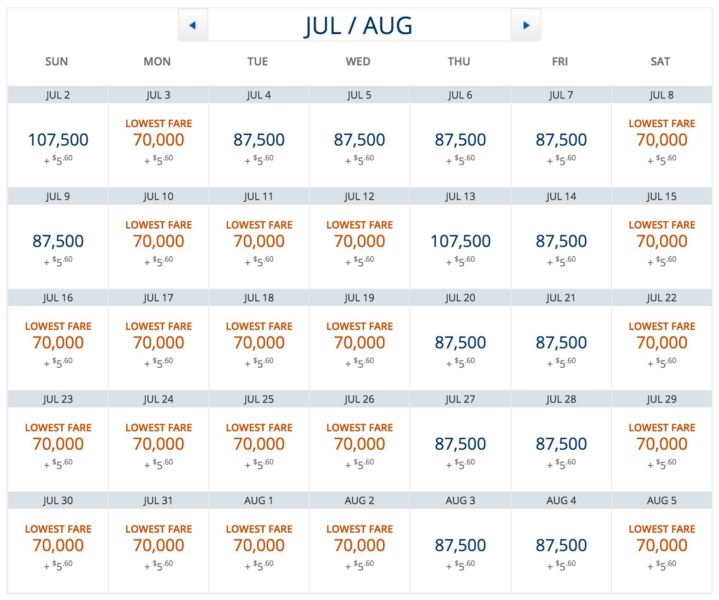Select the Jul 8 lowest fare 70,000

pyautogui.click(x=662, y=141)
